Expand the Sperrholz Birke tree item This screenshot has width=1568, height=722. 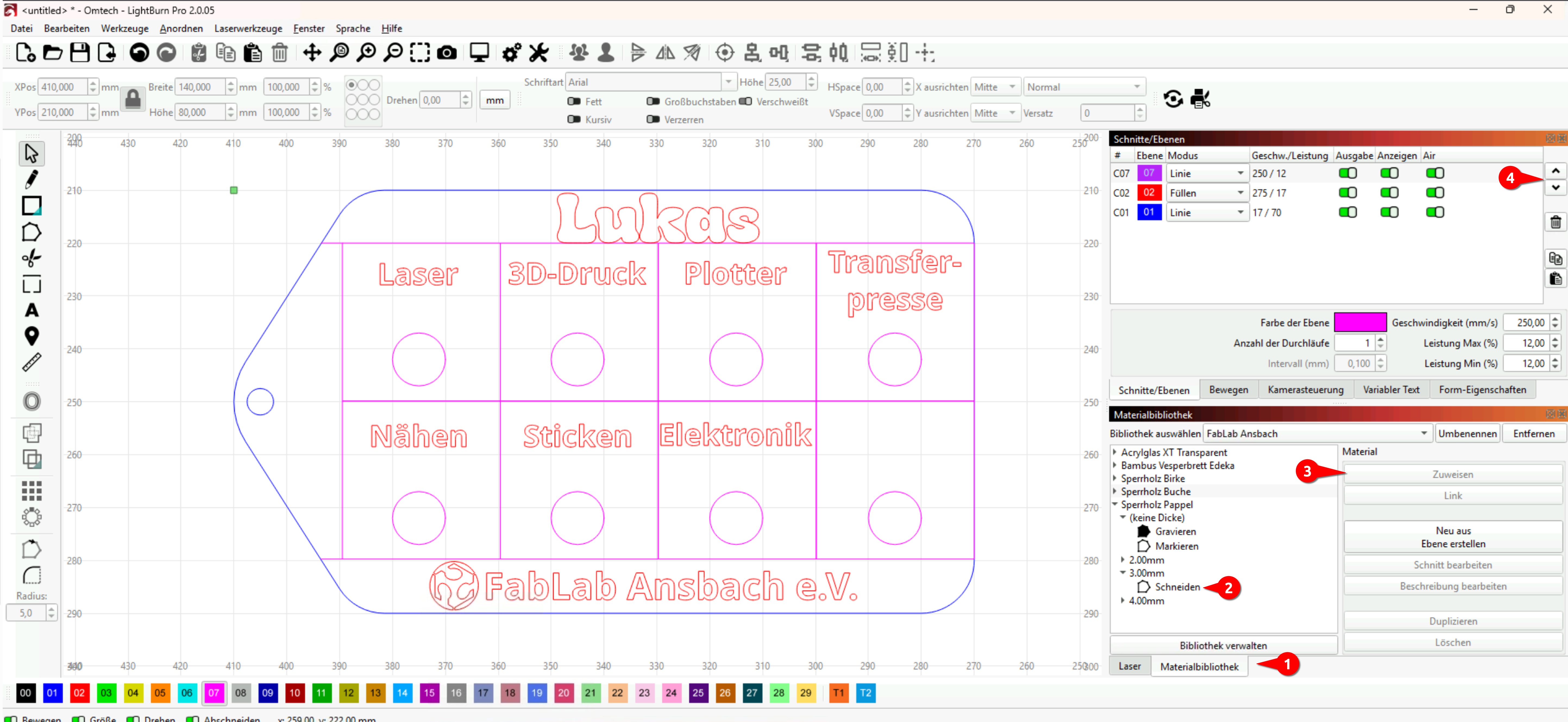[x=1115, y=479]
